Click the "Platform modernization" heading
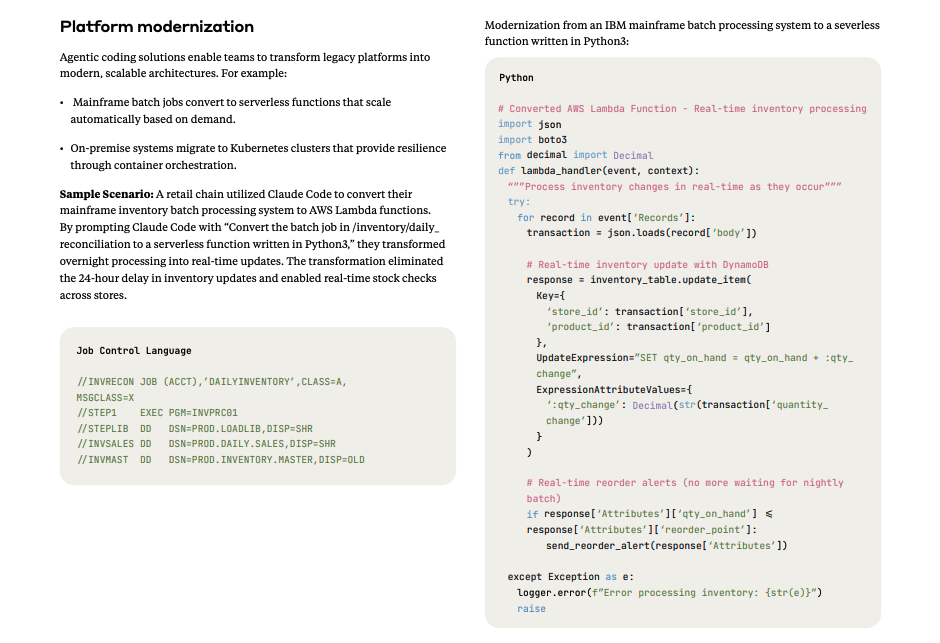This screenshot has width=940, height=643. [x=157, y=27]
